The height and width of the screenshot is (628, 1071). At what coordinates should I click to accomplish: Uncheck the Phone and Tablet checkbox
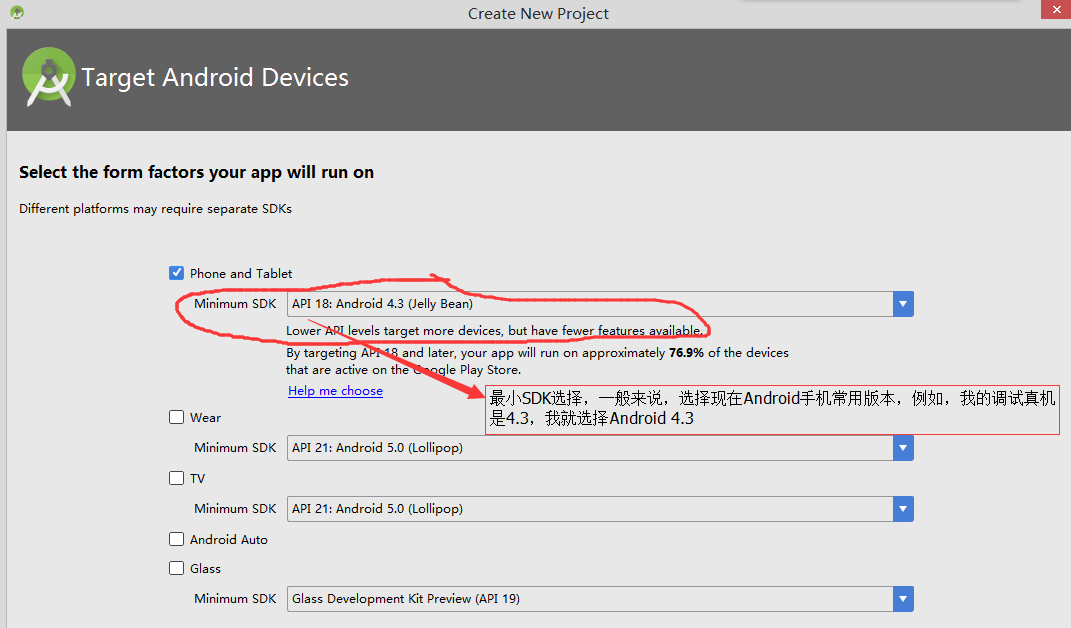(176, 273)
